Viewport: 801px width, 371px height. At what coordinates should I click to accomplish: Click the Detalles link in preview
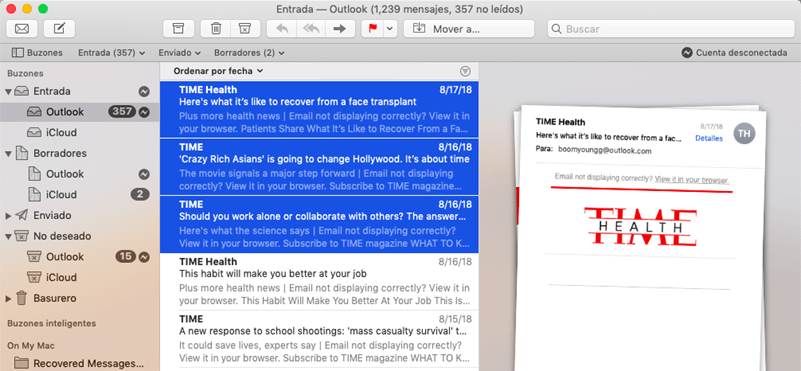click(x=709, y=138)
